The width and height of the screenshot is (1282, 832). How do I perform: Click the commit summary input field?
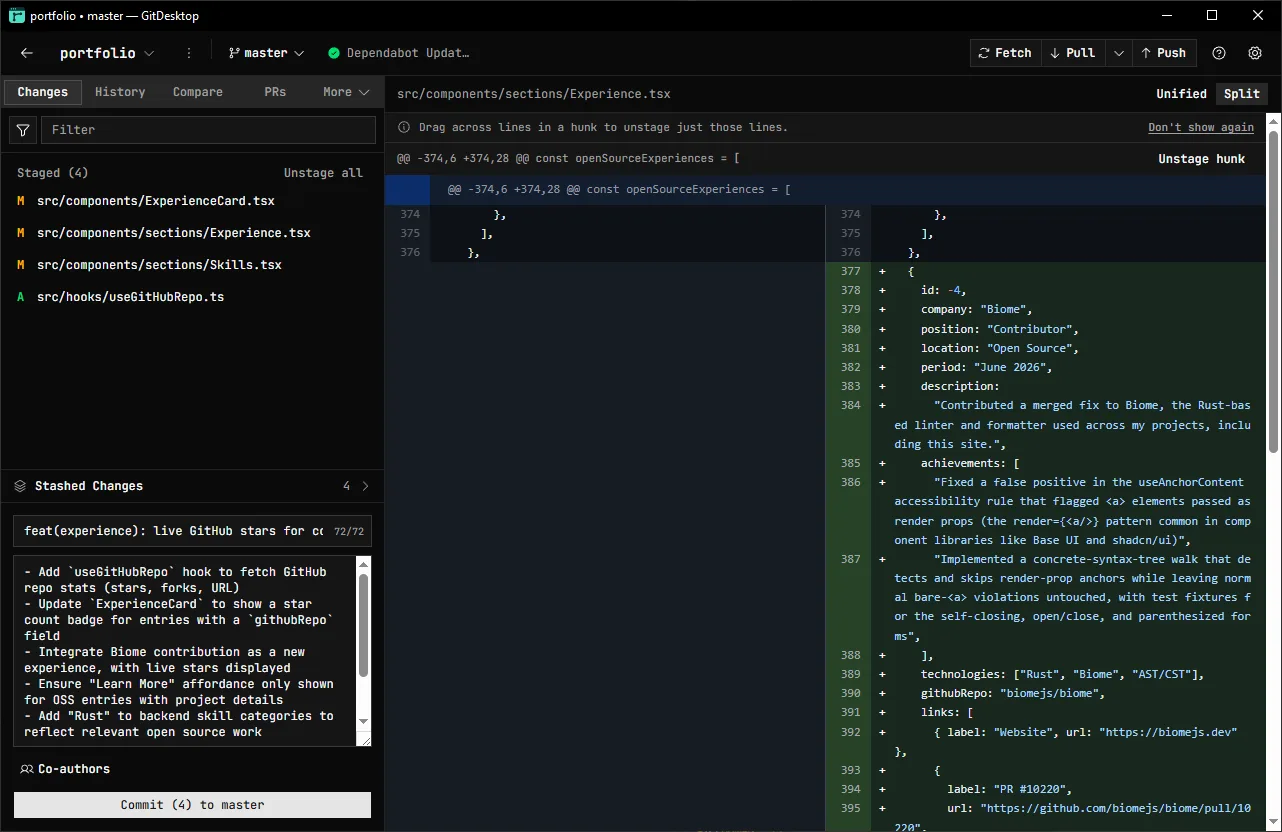coord(192,531)
